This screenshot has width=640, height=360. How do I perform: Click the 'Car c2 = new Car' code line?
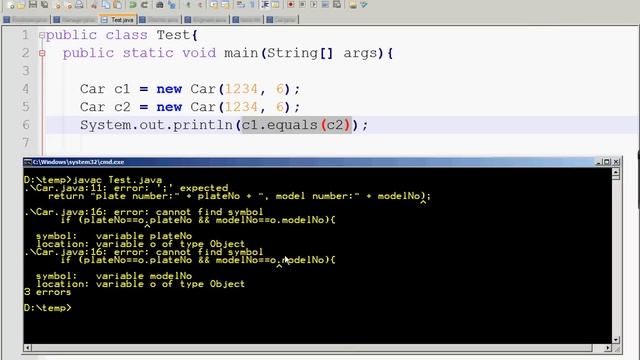(190, 107)
